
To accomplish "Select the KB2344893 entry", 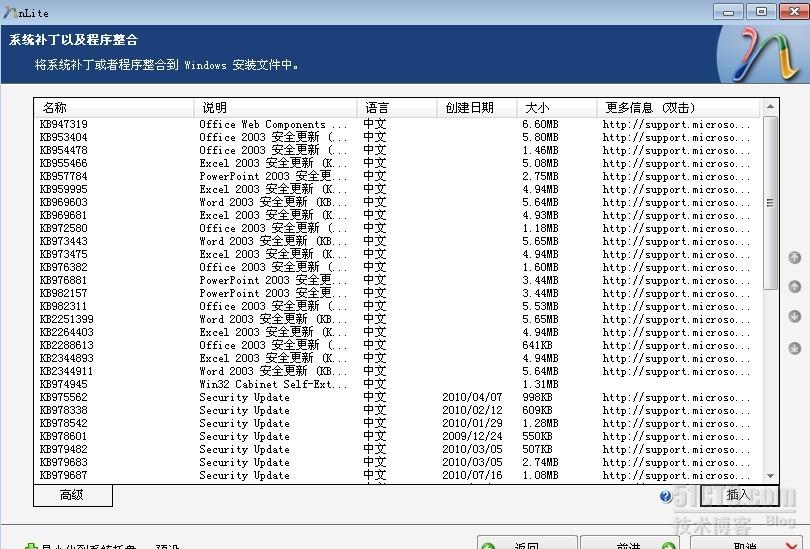I will [398, 358].
